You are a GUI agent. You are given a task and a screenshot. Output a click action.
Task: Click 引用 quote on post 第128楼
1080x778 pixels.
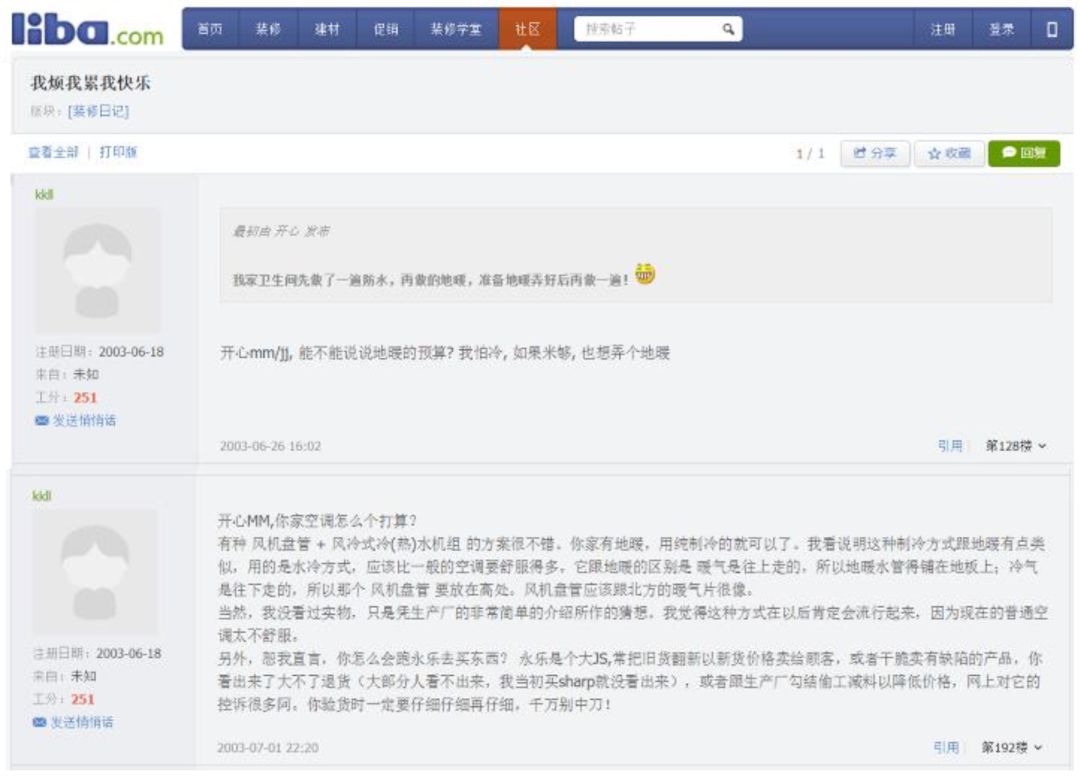click(x=950, y=445)
